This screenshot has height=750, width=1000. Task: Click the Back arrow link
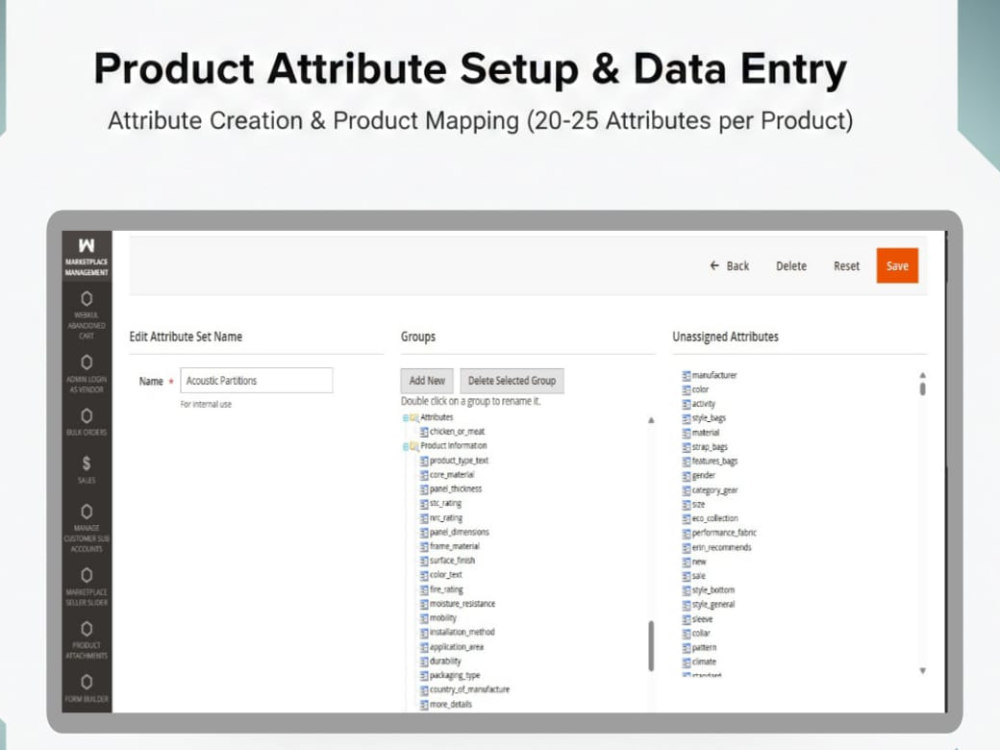click(x=730, y=266)
